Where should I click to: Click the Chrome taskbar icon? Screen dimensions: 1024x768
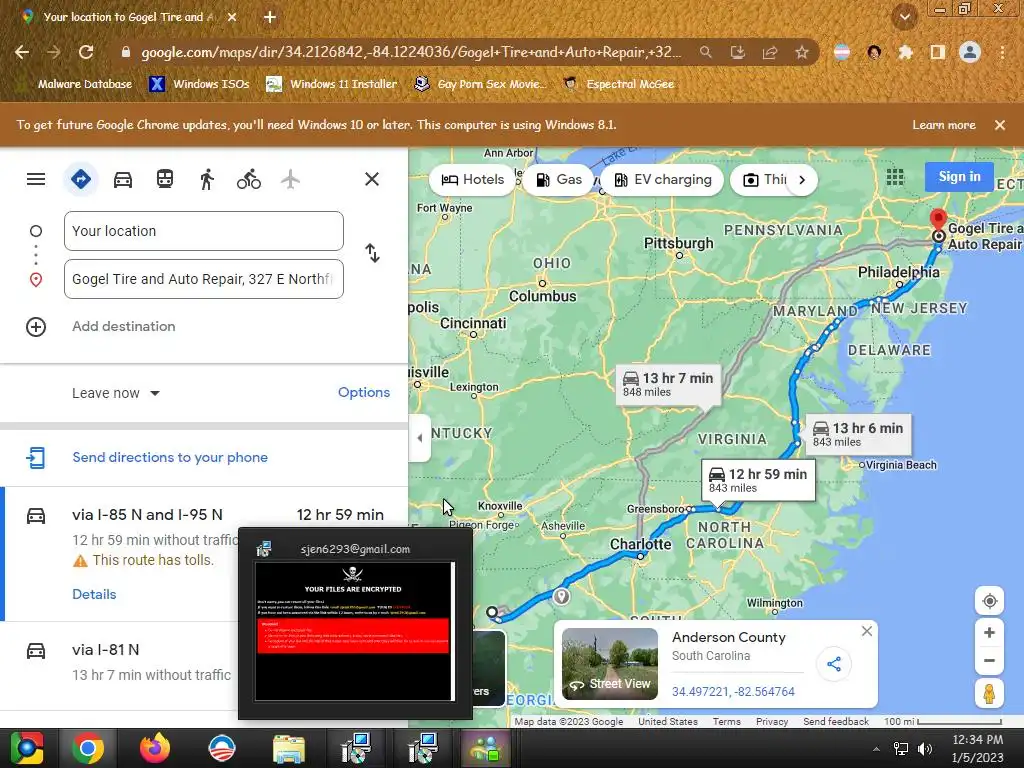88,748
